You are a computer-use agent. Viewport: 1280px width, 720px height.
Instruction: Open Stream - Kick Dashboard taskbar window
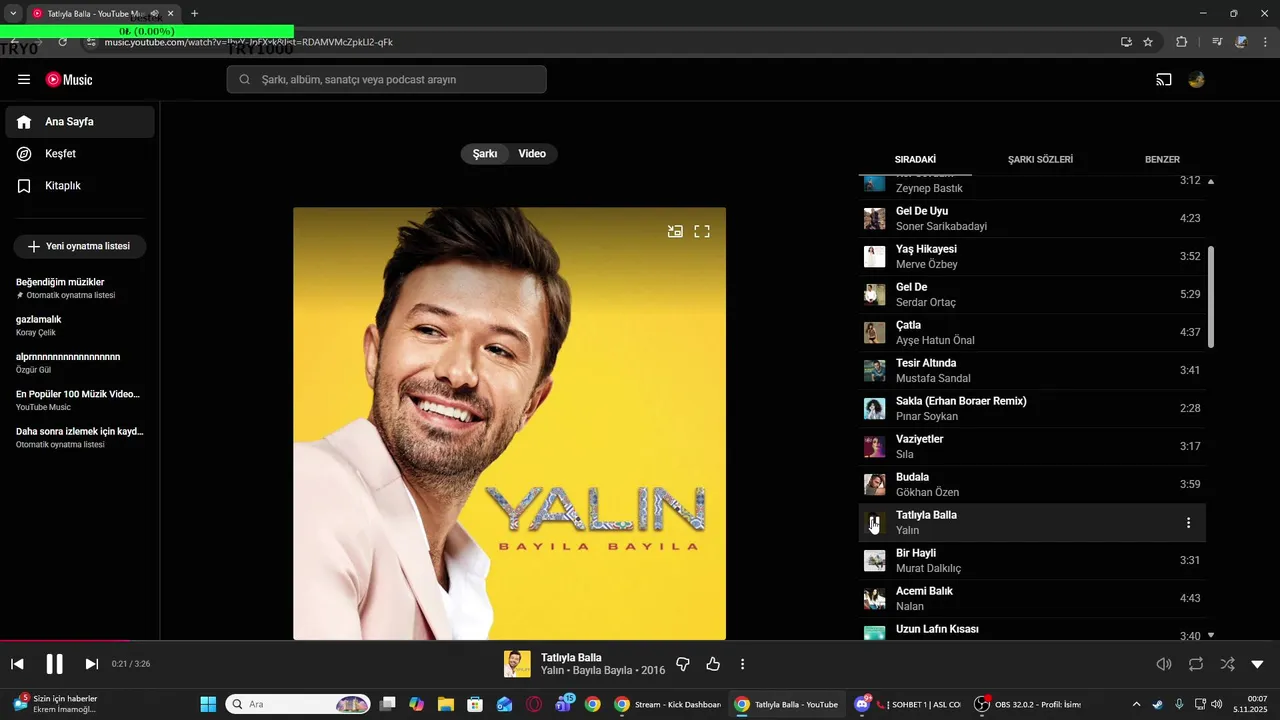pyautogui.click(x=667, y=704)
